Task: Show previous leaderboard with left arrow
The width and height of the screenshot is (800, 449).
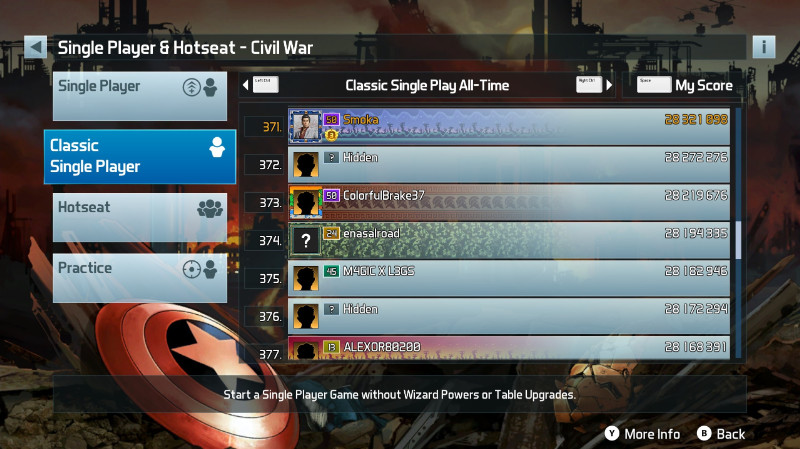Action: [246, 85]
